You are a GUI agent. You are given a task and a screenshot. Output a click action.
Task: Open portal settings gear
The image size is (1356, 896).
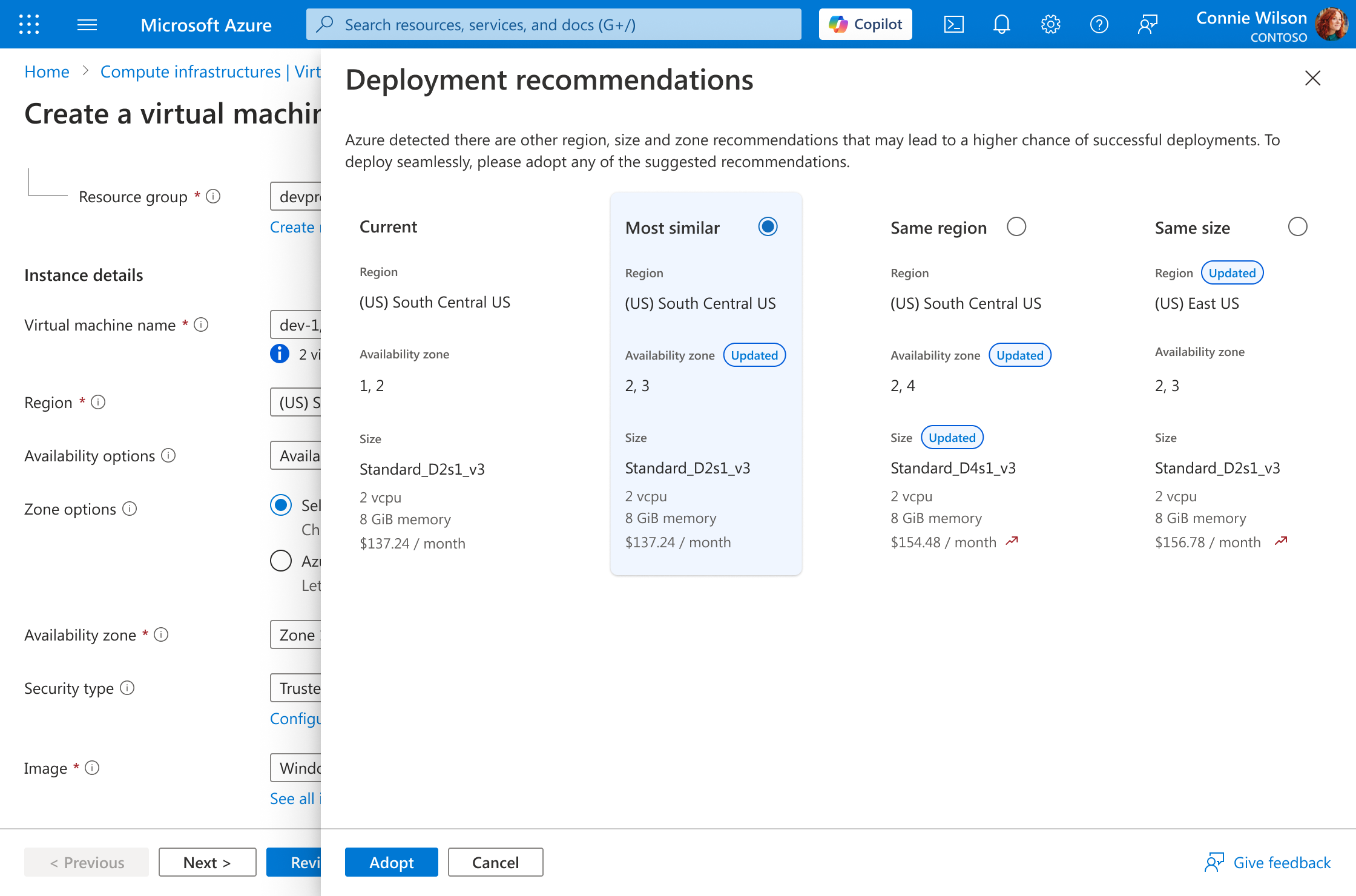click(x=1050, y=24)
